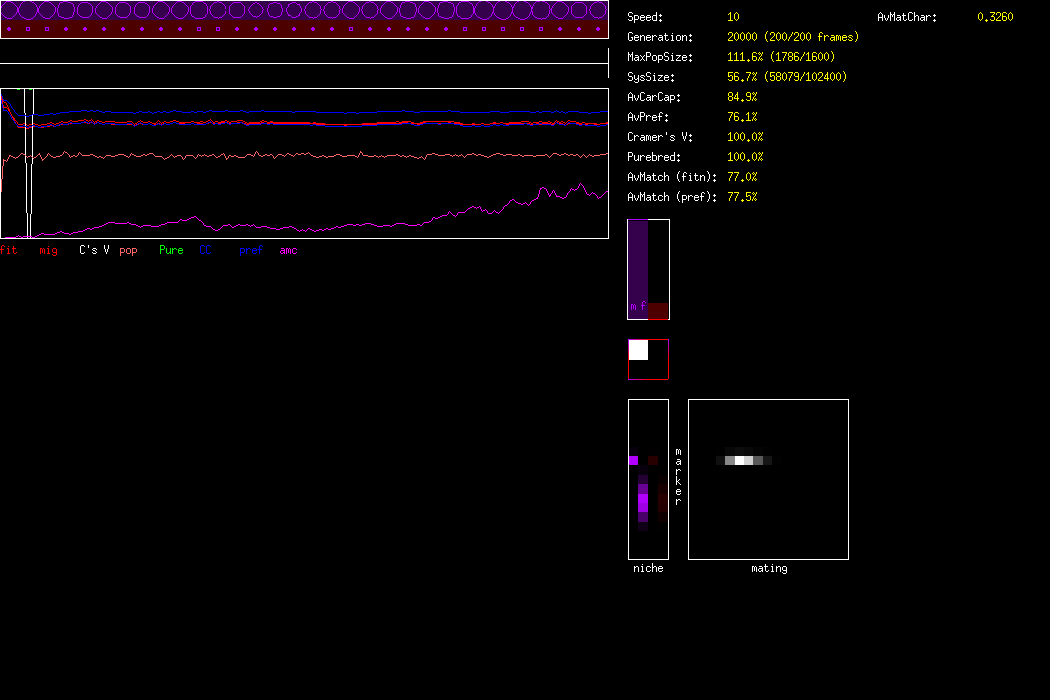Image resolution: width=1050 pixels, height=700 pixels.
Task: Click the AvMatChar value 0.3260
Action: point(994,17)
